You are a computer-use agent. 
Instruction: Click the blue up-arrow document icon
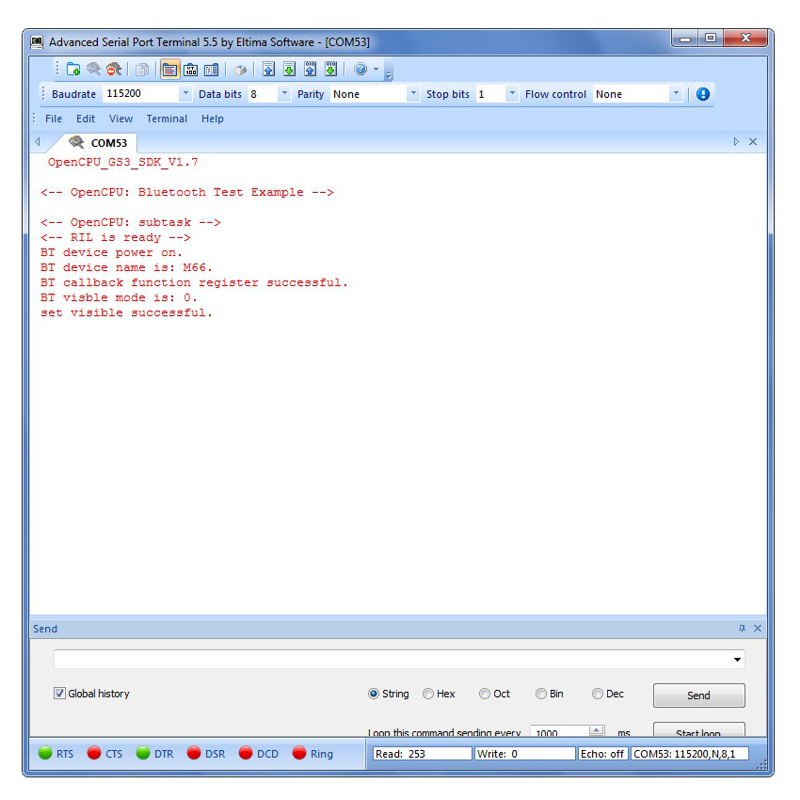(269, 69)
